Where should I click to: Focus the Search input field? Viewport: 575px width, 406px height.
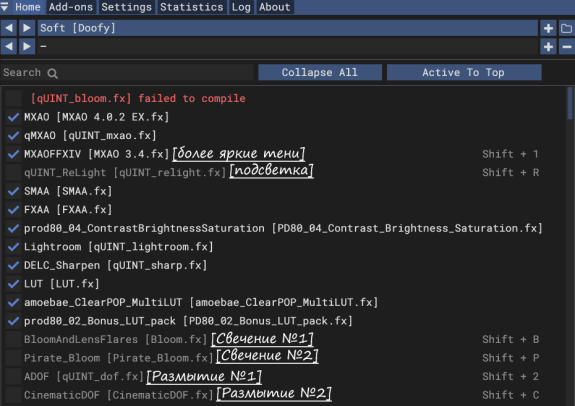pyautogui.click(x=127, y=72)
